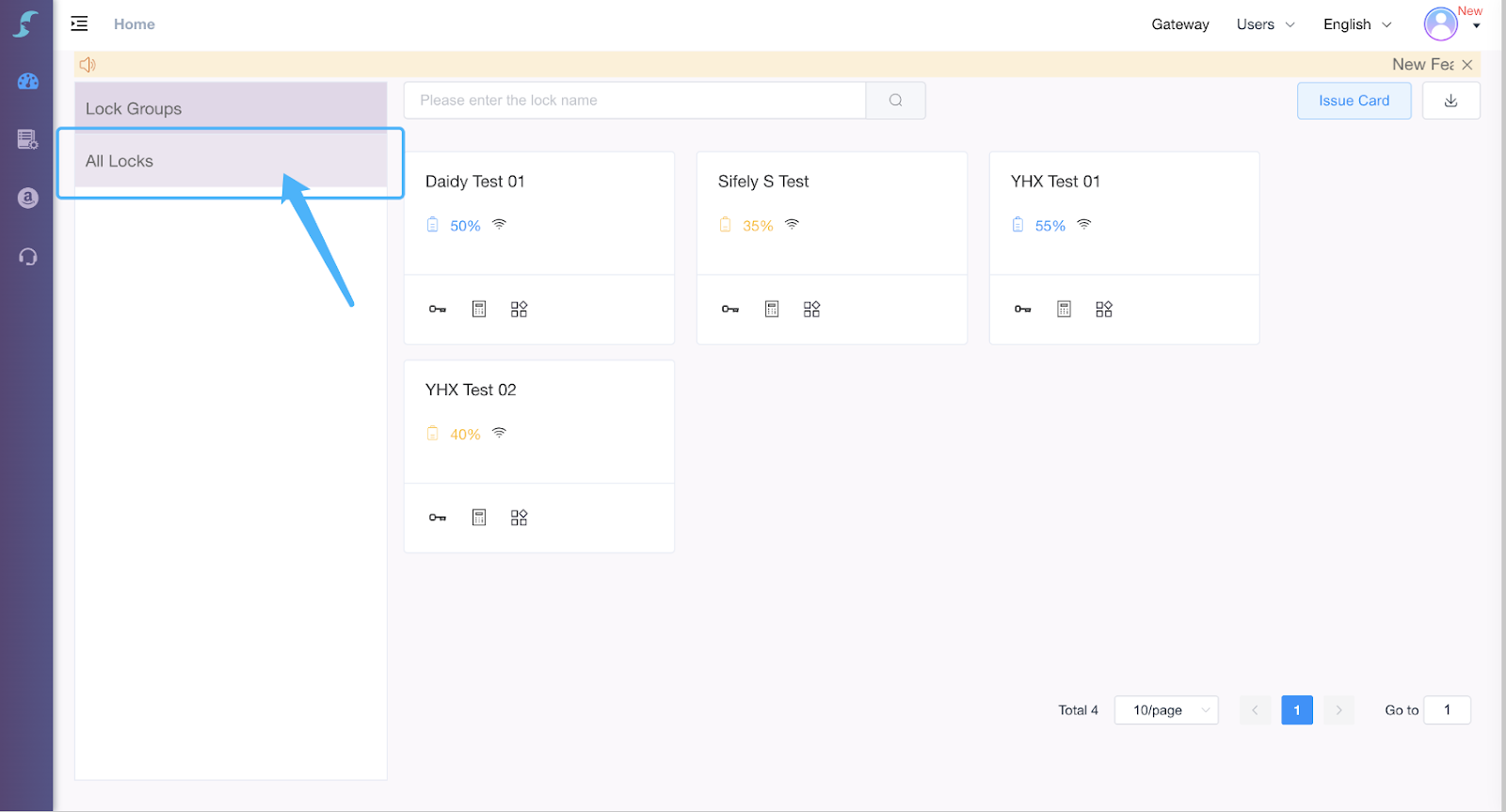Click the download export icon button
The width and height of the screenshot is (1506, 812).
tap(1450, 101)
